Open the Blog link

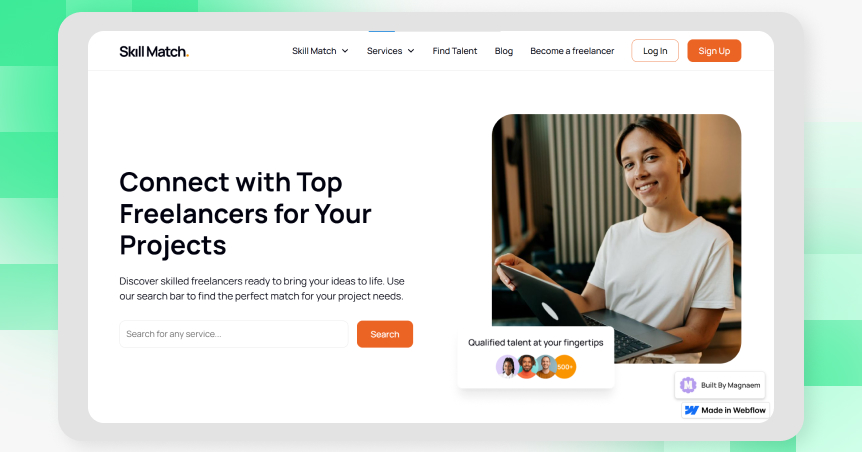point(504,51)
